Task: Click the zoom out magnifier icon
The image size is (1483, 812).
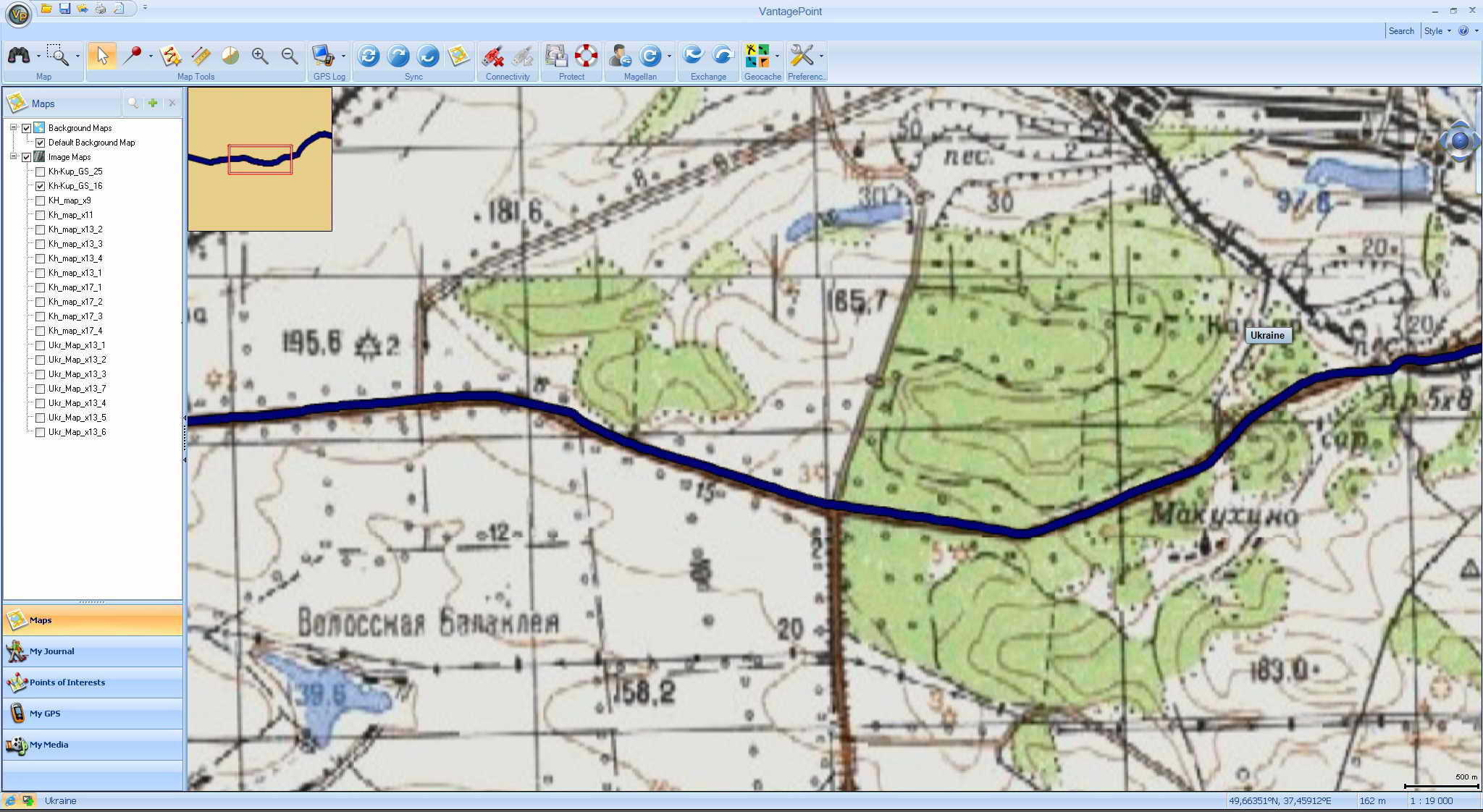Action: pyautogui.click(x=290, y=56)
